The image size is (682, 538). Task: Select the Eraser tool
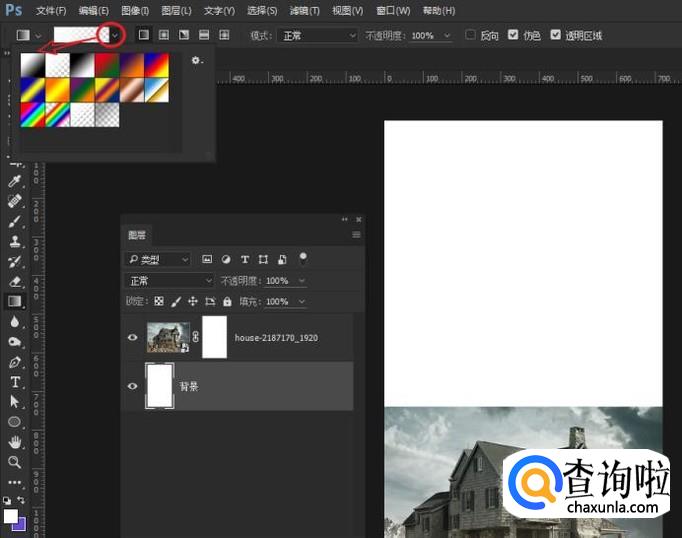point(15,281)
